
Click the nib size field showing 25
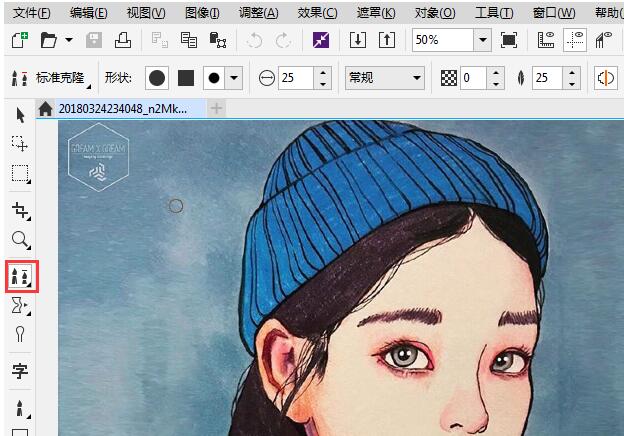pos(296,78)
